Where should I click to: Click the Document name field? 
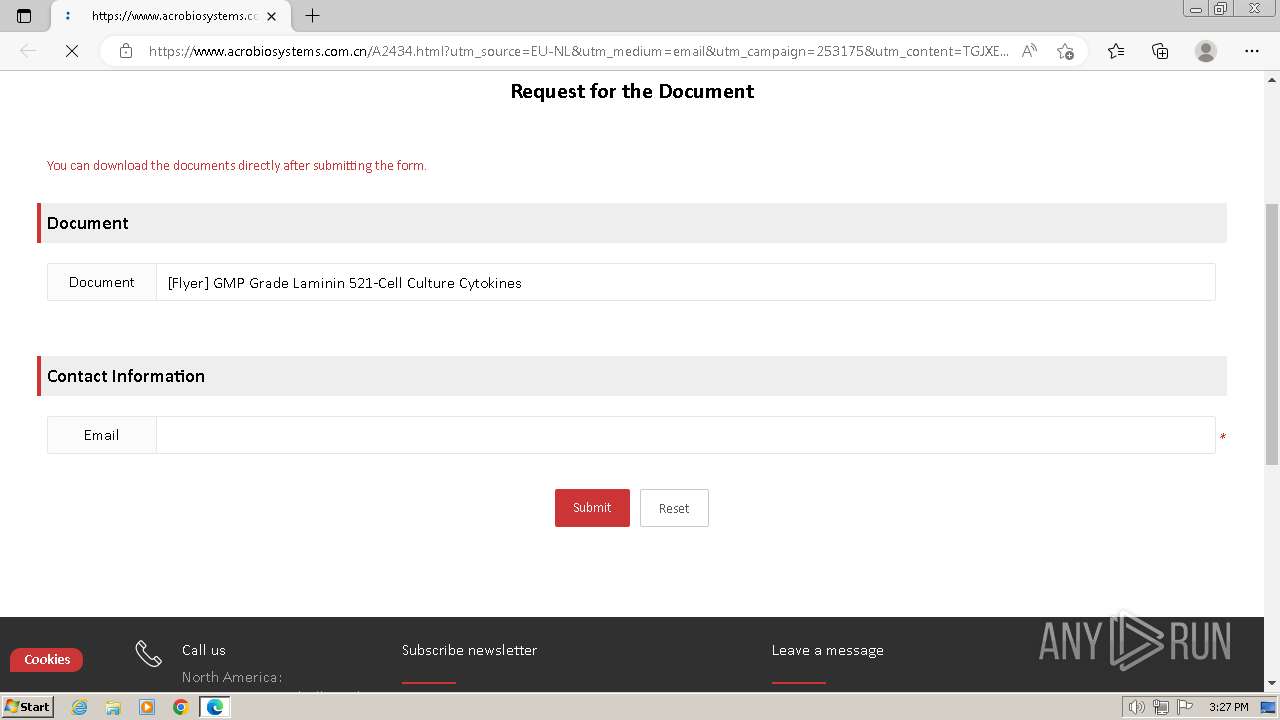point(685,282)
